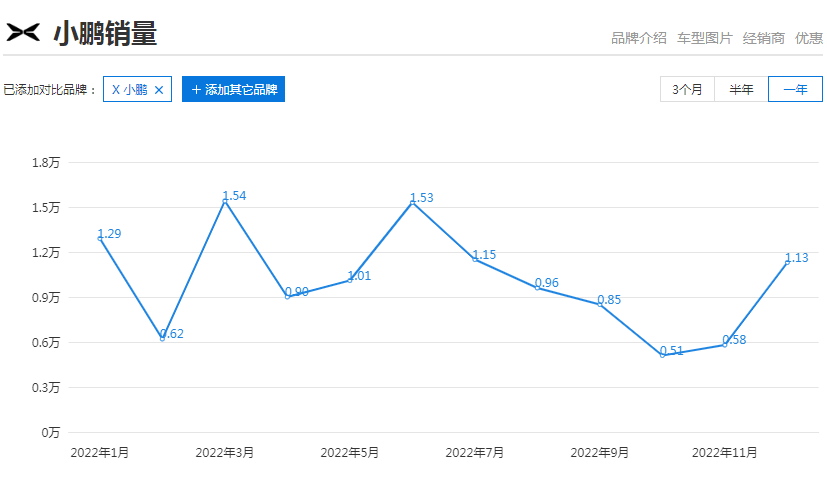Click the 1.15 data point for July
The image size is (827, 496).
pyautogui.click(x=475, y=259)
